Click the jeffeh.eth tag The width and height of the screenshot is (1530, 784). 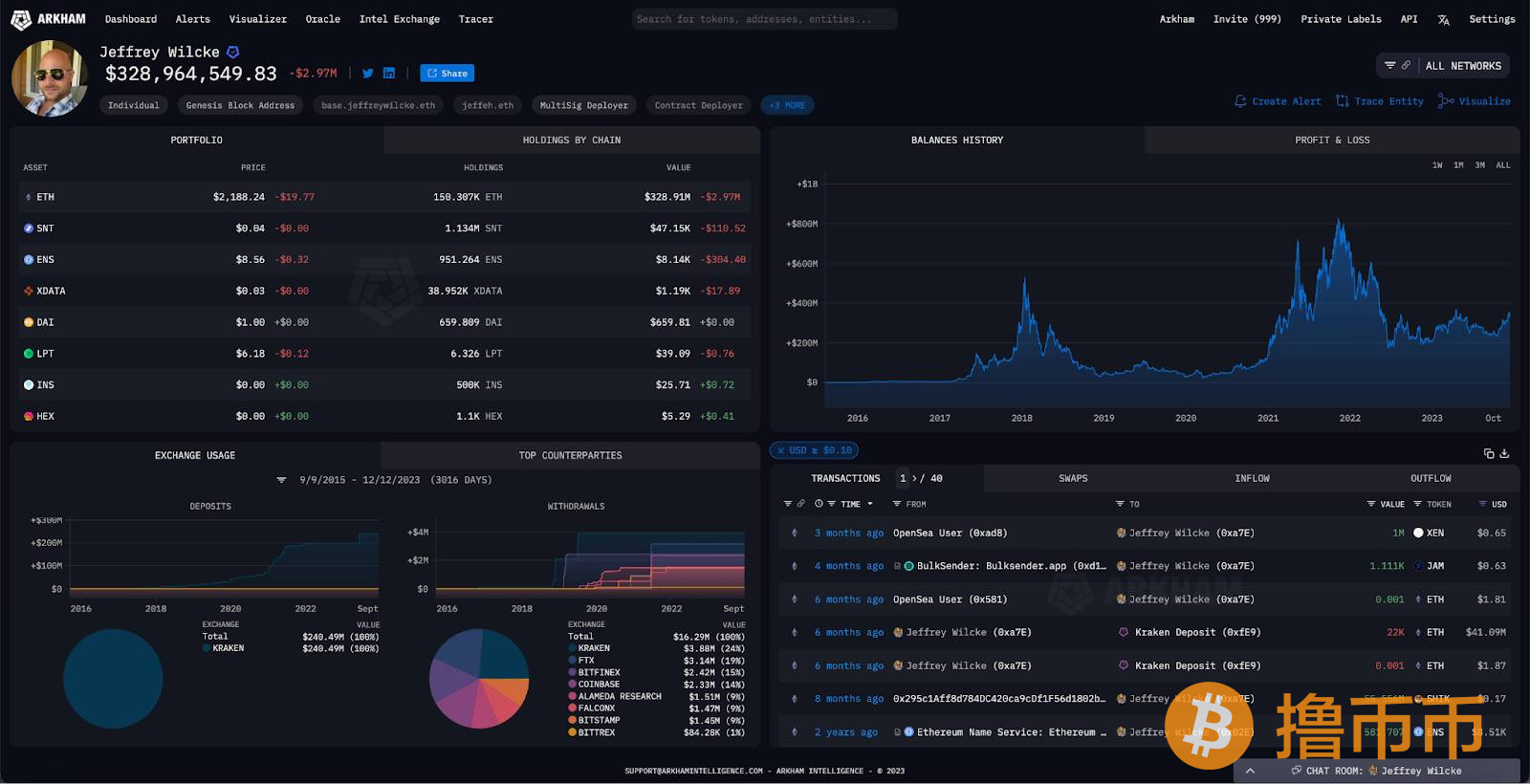[488, 105]
